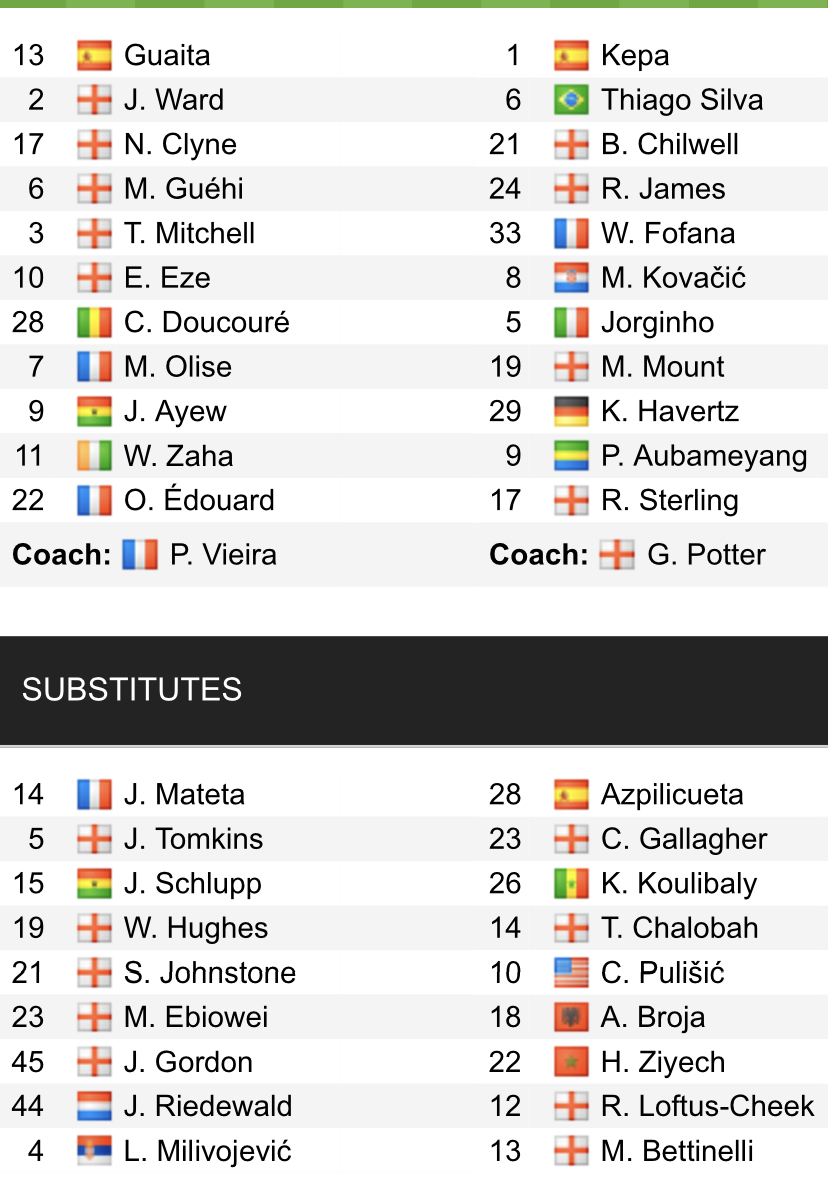Click the Germany flag next to K. Havertz
828x1189 pixels.
point(571,411)
